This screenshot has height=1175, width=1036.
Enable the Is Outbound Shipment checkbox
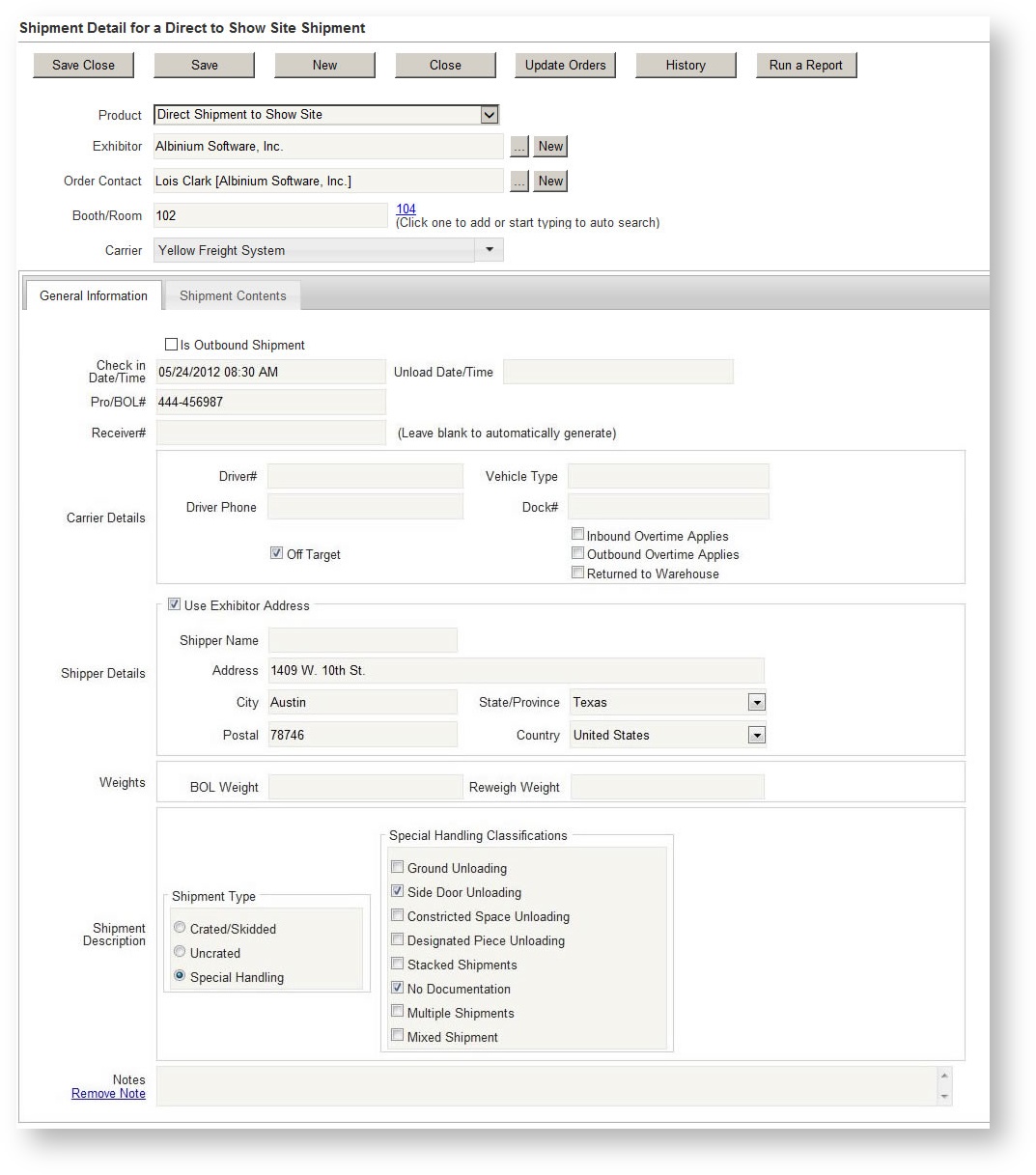click(x=171, y=344)
